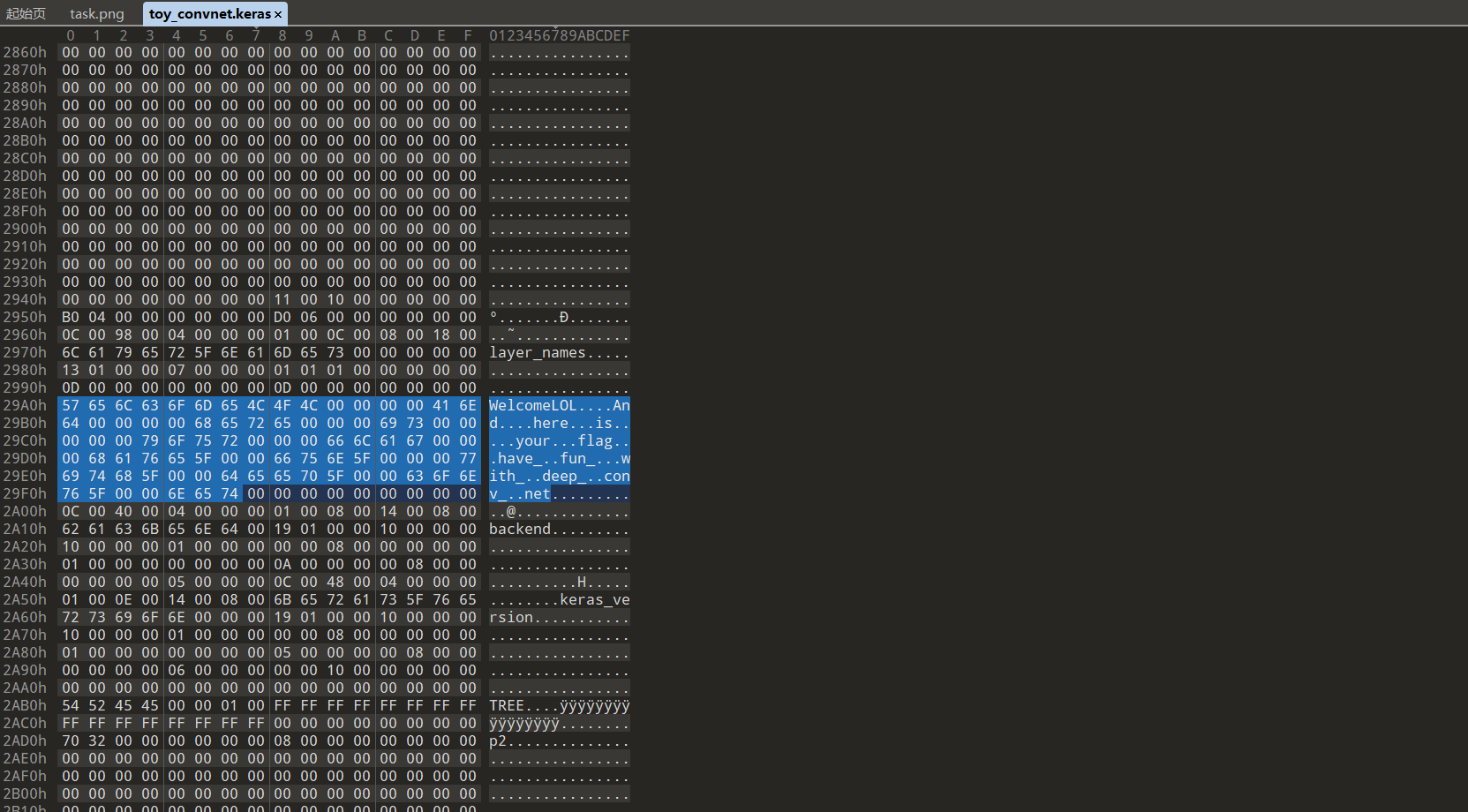Select the toy_convnet.keras tab
This screenshot has width=1468, height=812.
click(x=209, y=14)
